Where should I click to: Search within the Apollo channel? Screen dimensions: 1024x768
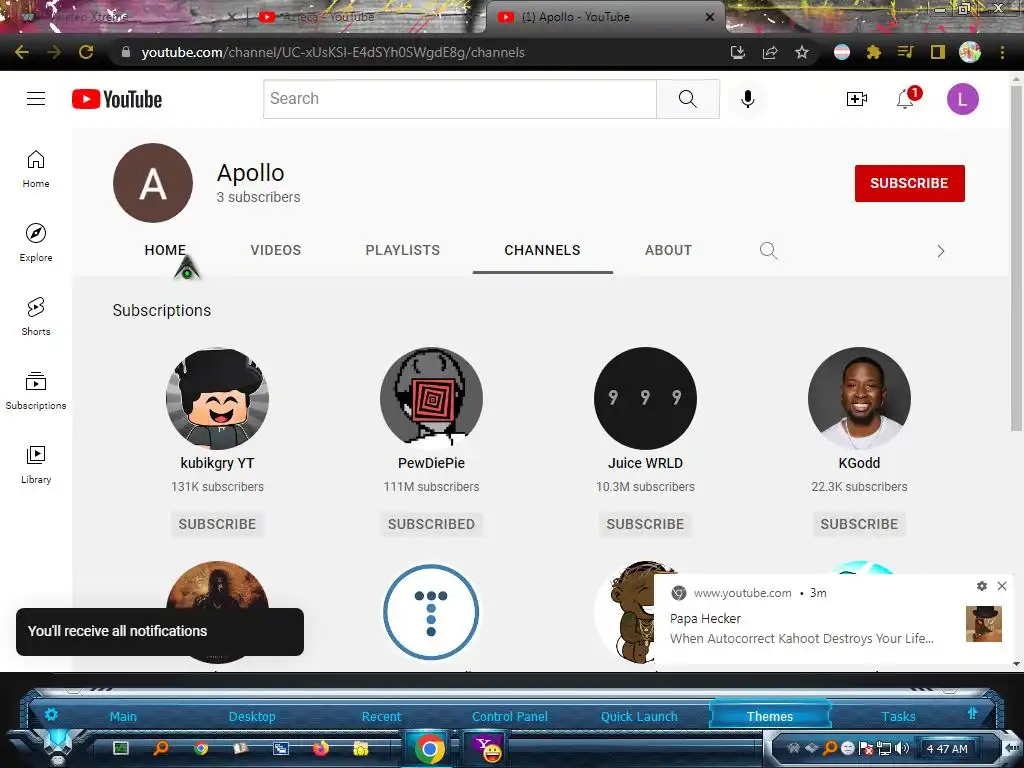[x=768, y=250]
